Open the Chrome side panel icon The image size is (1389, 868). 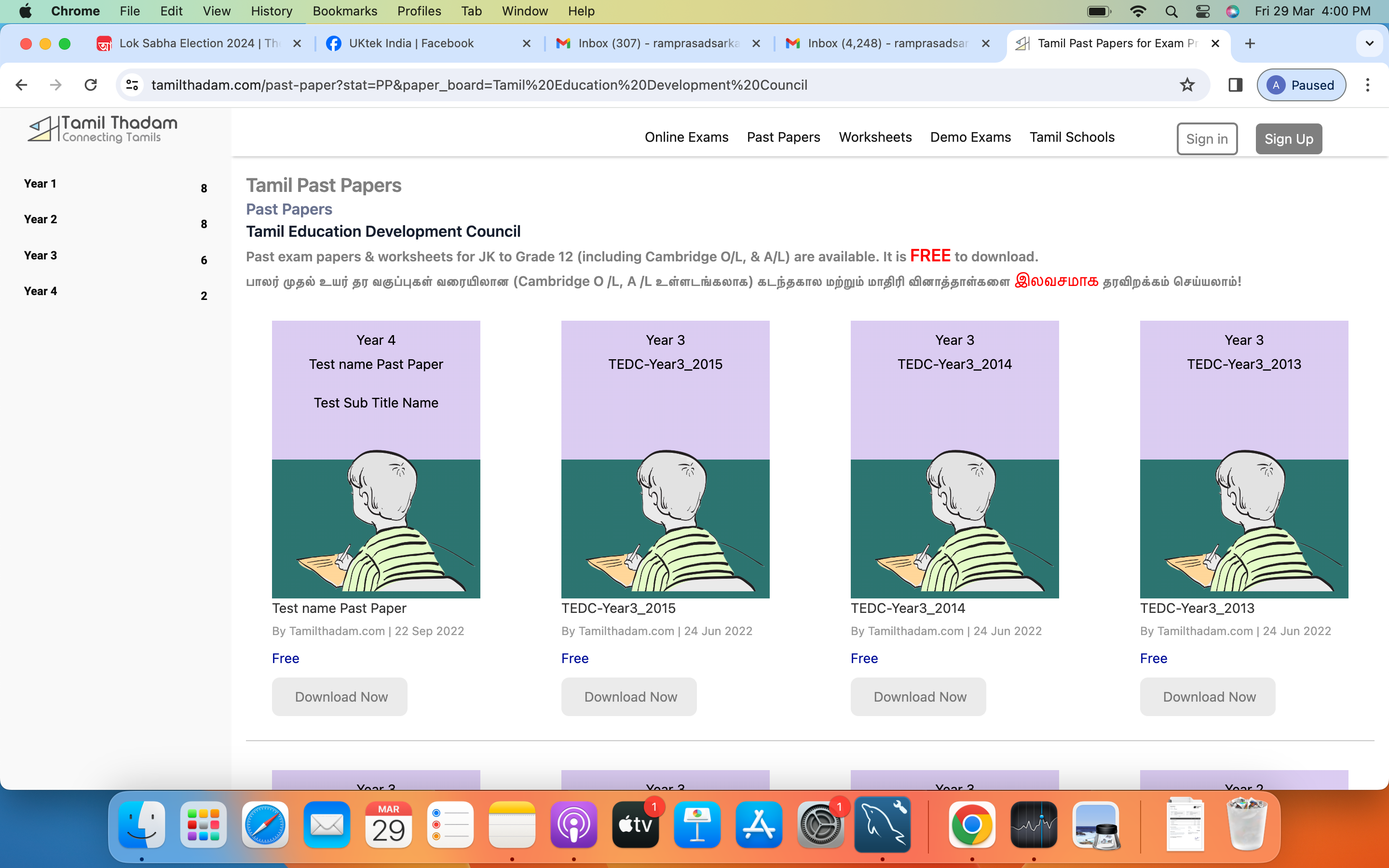(1235, 85)
